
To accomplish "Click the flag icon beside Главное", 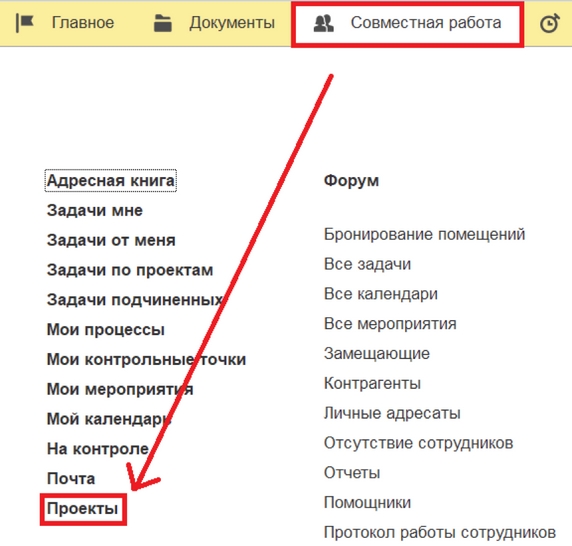I will (25, 23).
